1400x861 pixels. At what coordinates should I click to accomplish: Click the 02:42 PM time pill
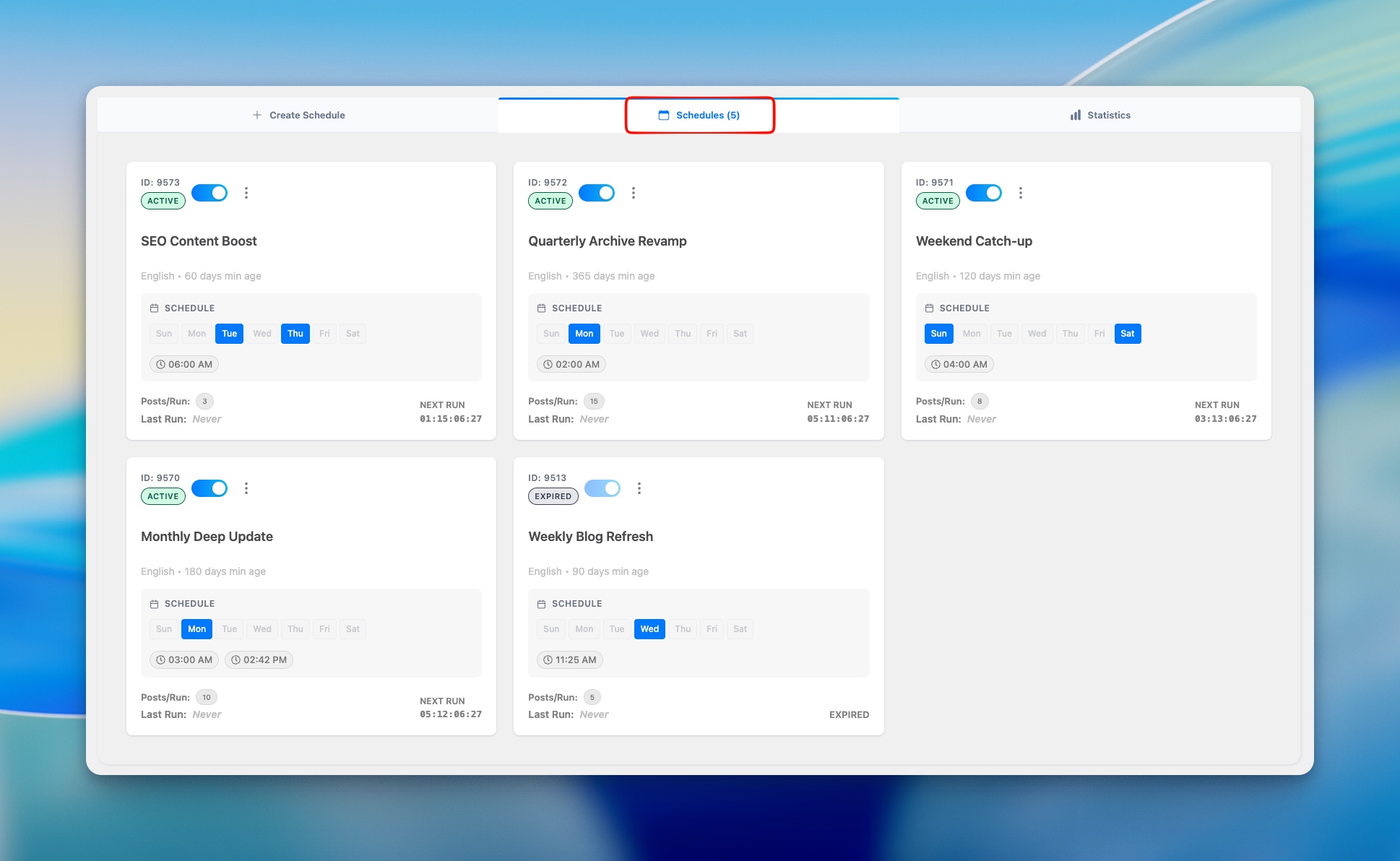pos(259,659)
